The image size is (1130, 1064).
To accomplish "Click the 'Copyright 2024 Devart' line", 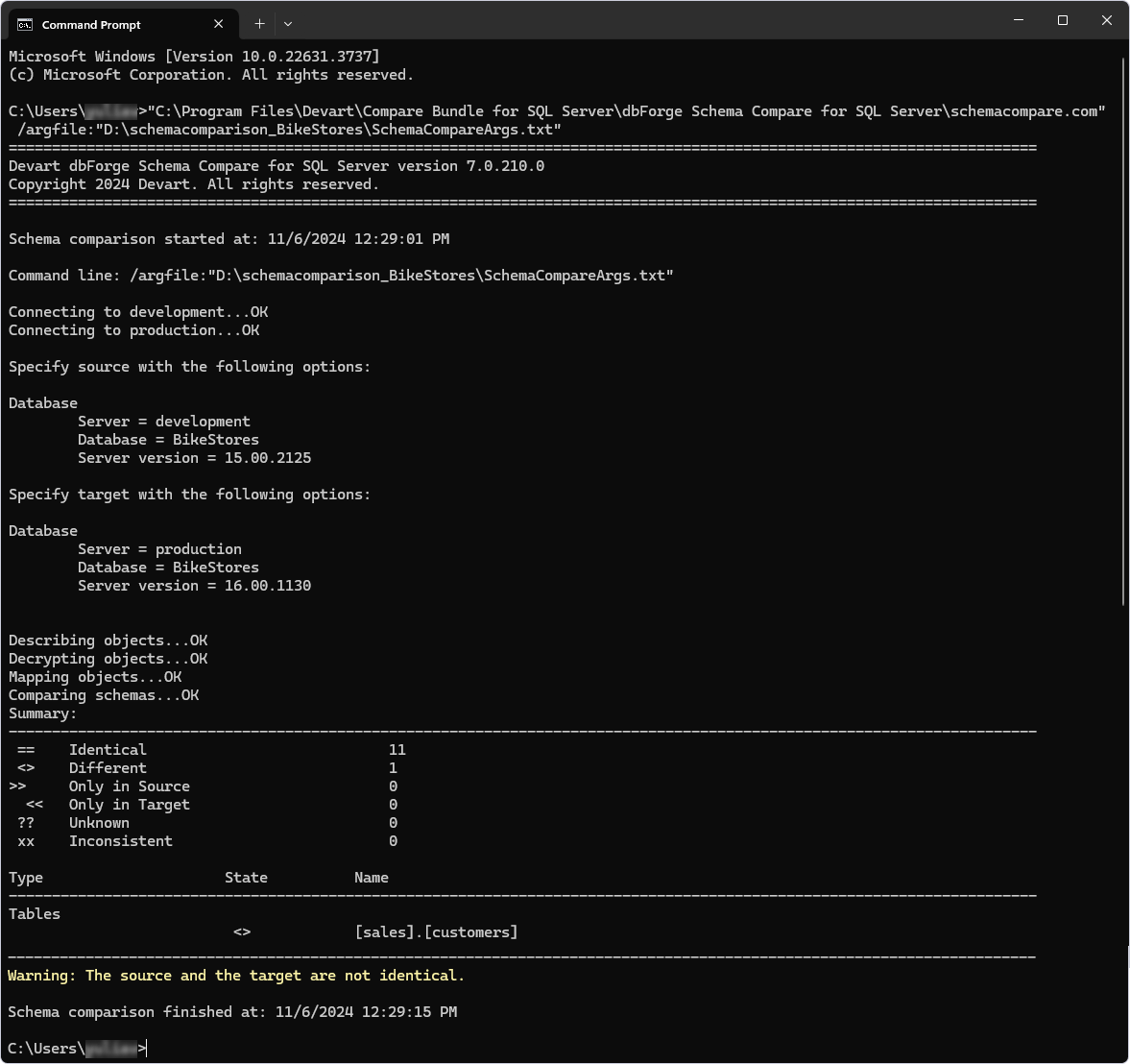I will 194,184.
